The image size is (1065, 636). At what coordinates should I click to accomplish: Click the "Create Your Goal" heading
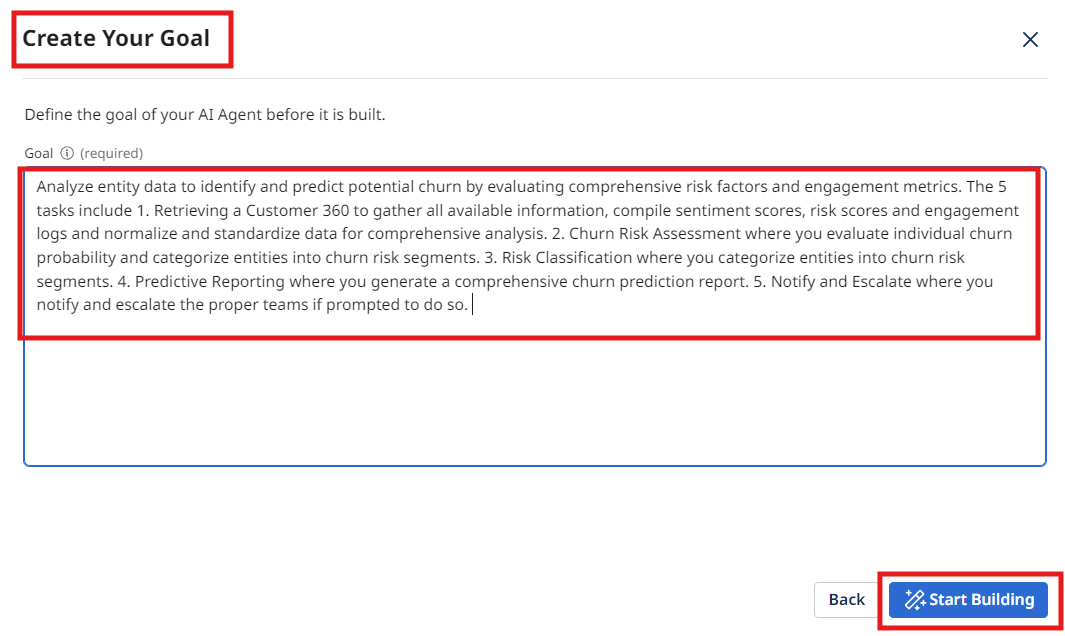pyautogui.click(x=116, y=39)
